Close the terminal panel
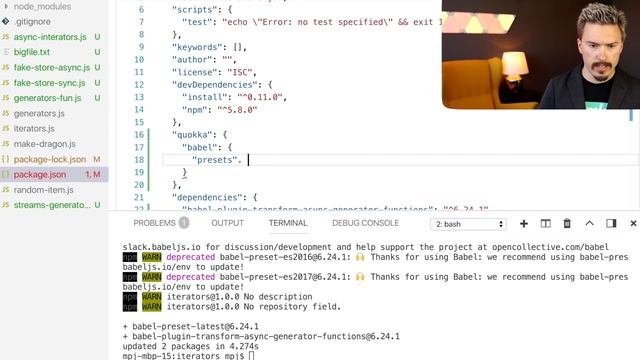Image resolution: width=640 pixels, height=360 pixels. 633,223
